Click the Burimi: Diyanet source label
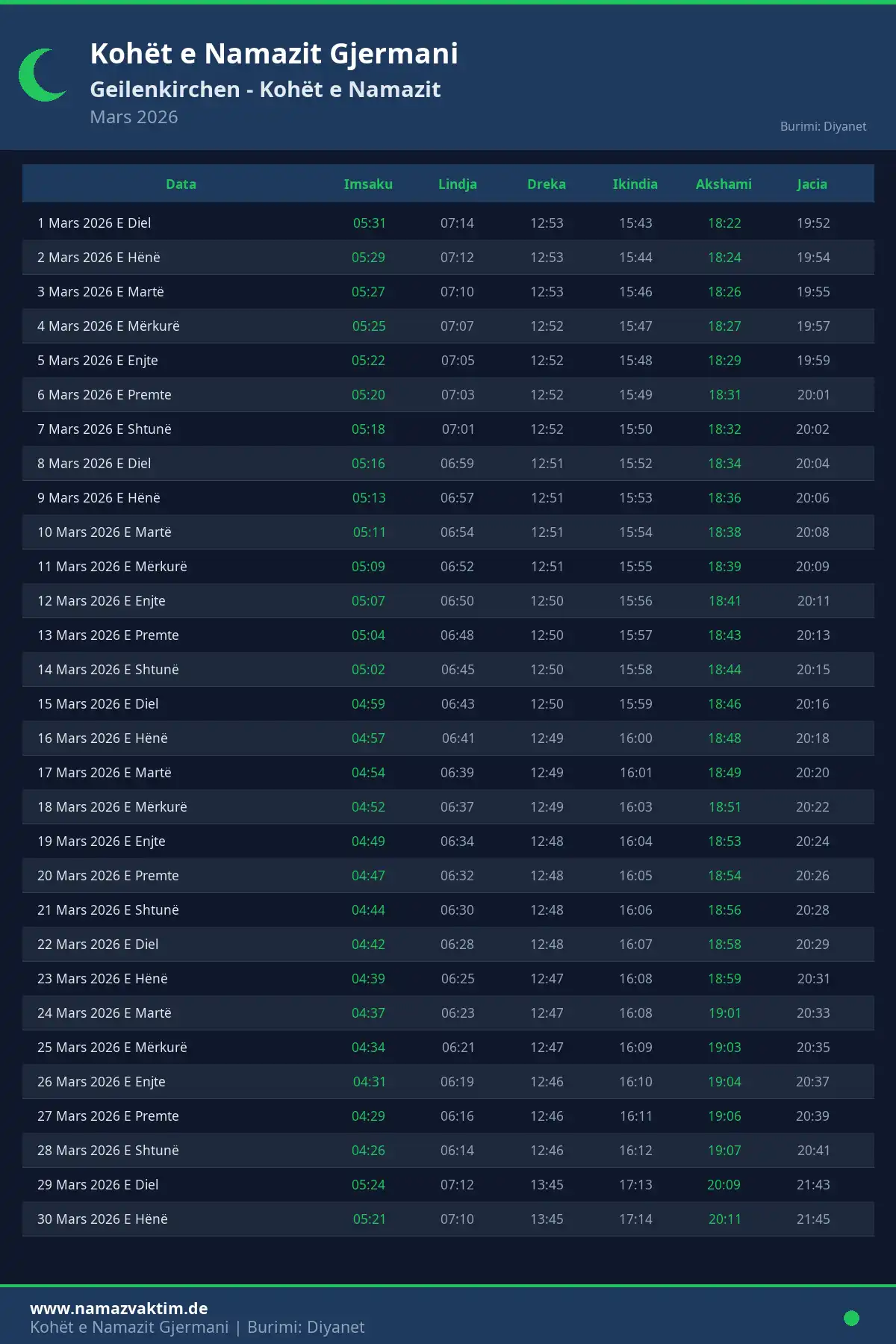Image resolution: width=896 pixels, height=1344 pixels. pyautogui.click(x=823, y=126)
